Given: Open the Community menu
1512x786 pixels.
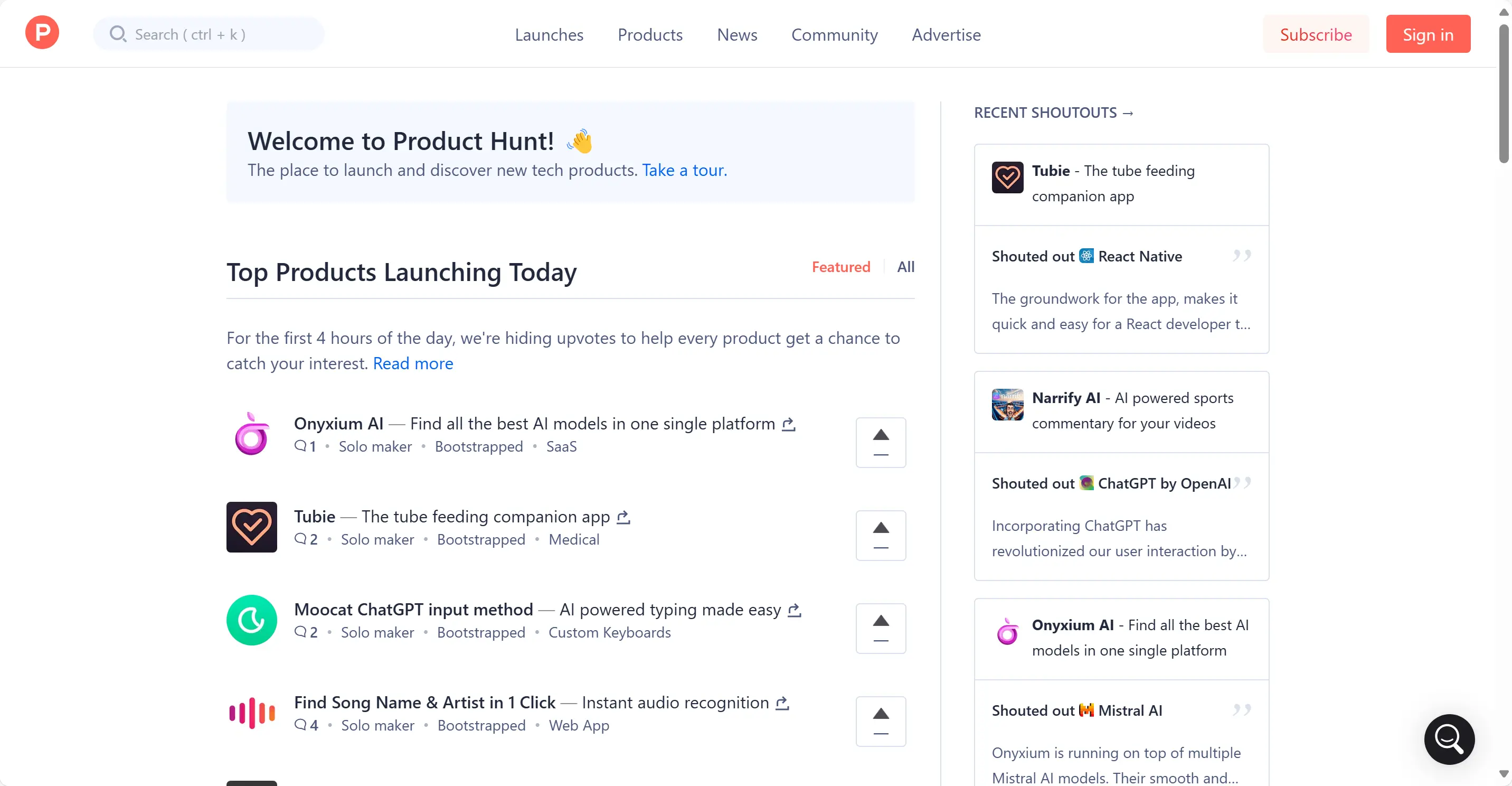Looking at the screenshot, I should click(x=834, y=35).
